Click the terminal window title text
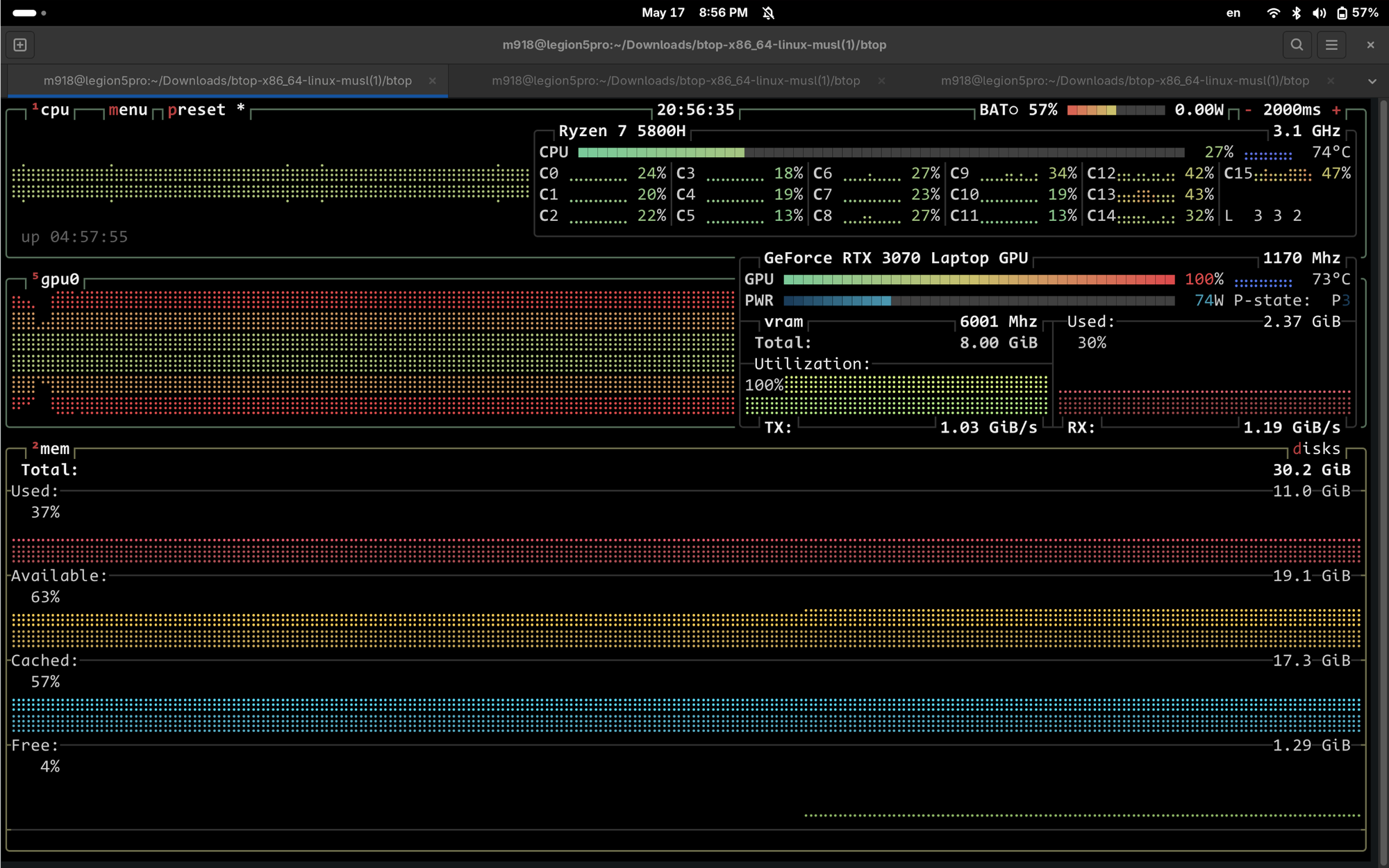 tap(694, 45)
